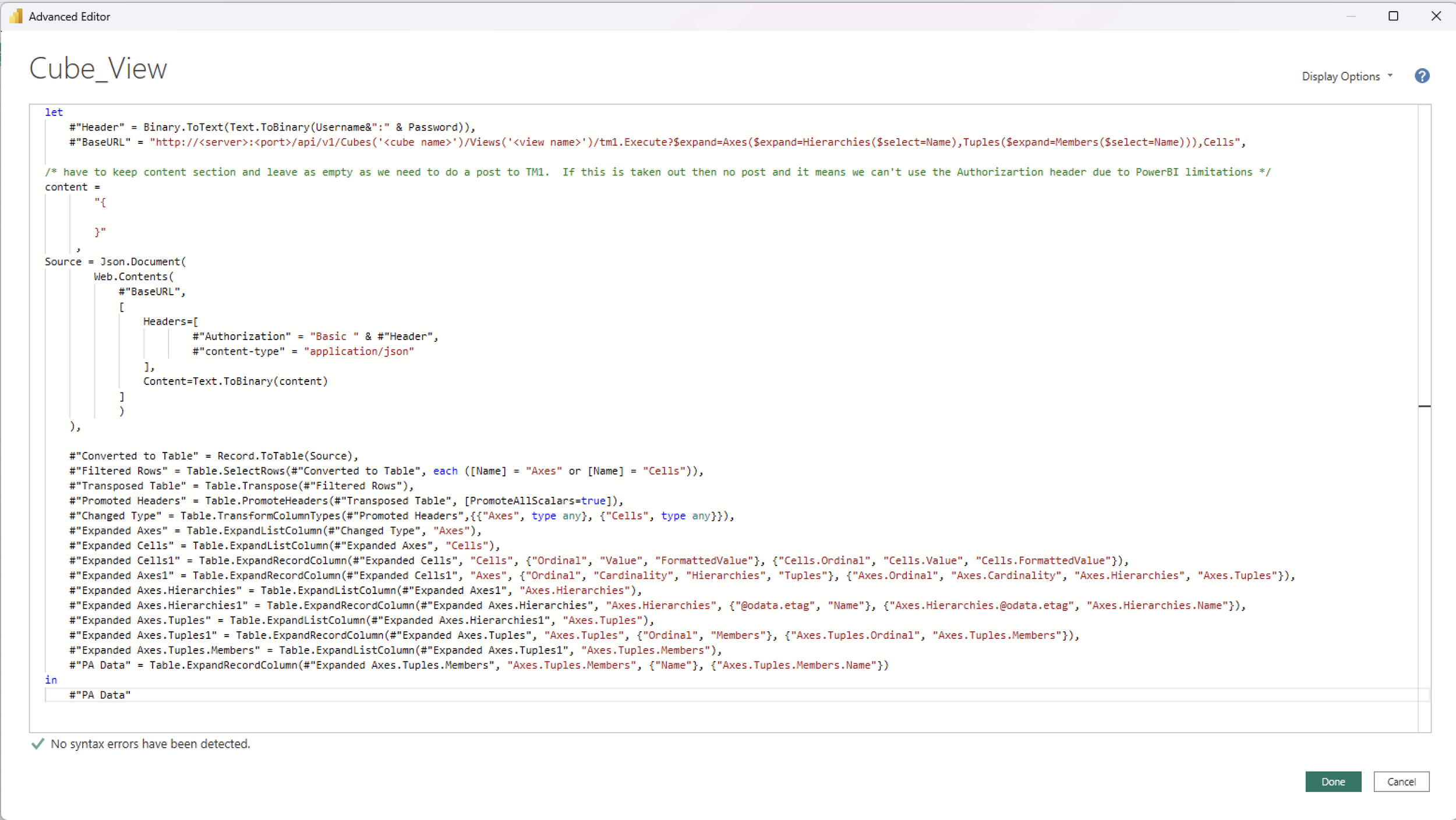
Task: Click the final #"PA Data" output line
Action: tap(100, 695)
